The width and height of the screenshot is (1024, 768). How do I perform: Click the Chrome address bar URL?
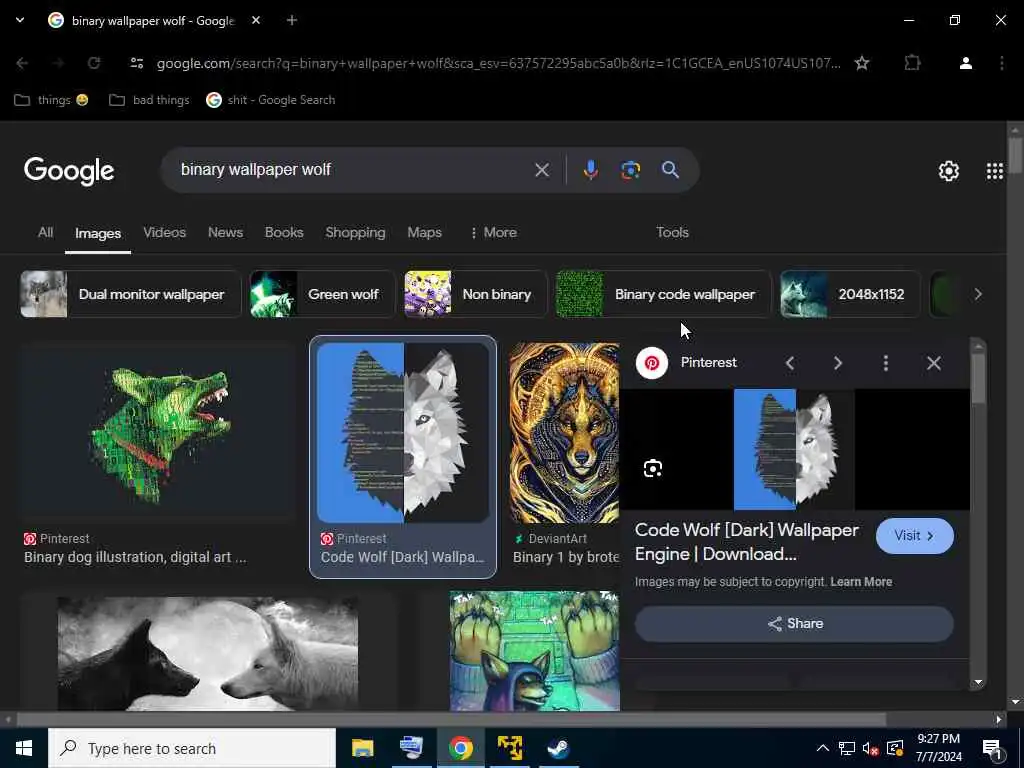498,63
